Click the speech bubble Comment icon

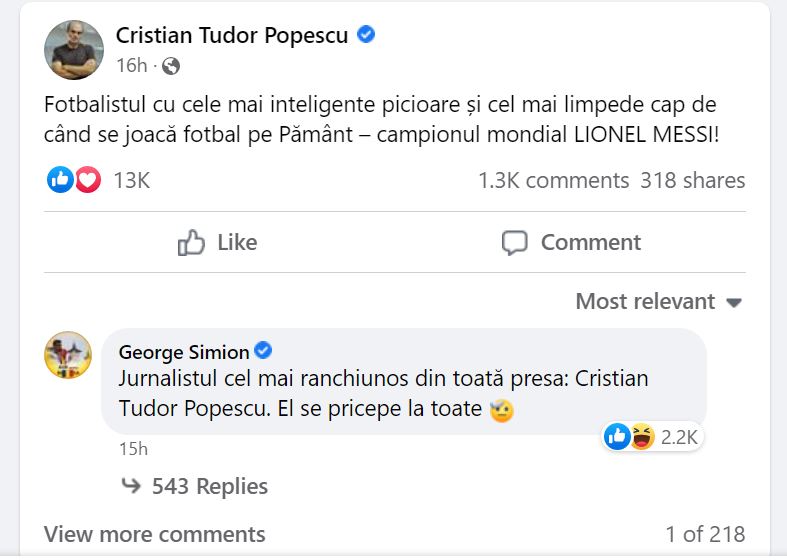point(515,243)
